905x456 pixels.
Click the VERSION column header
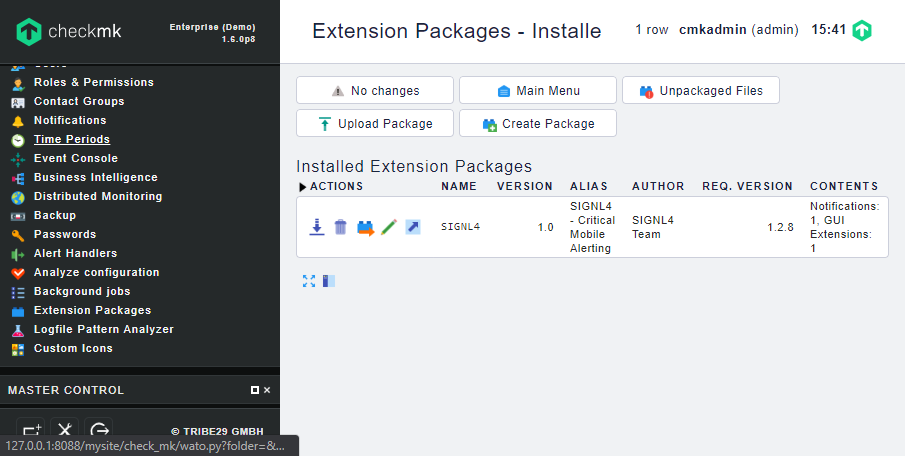pos(525,186)
